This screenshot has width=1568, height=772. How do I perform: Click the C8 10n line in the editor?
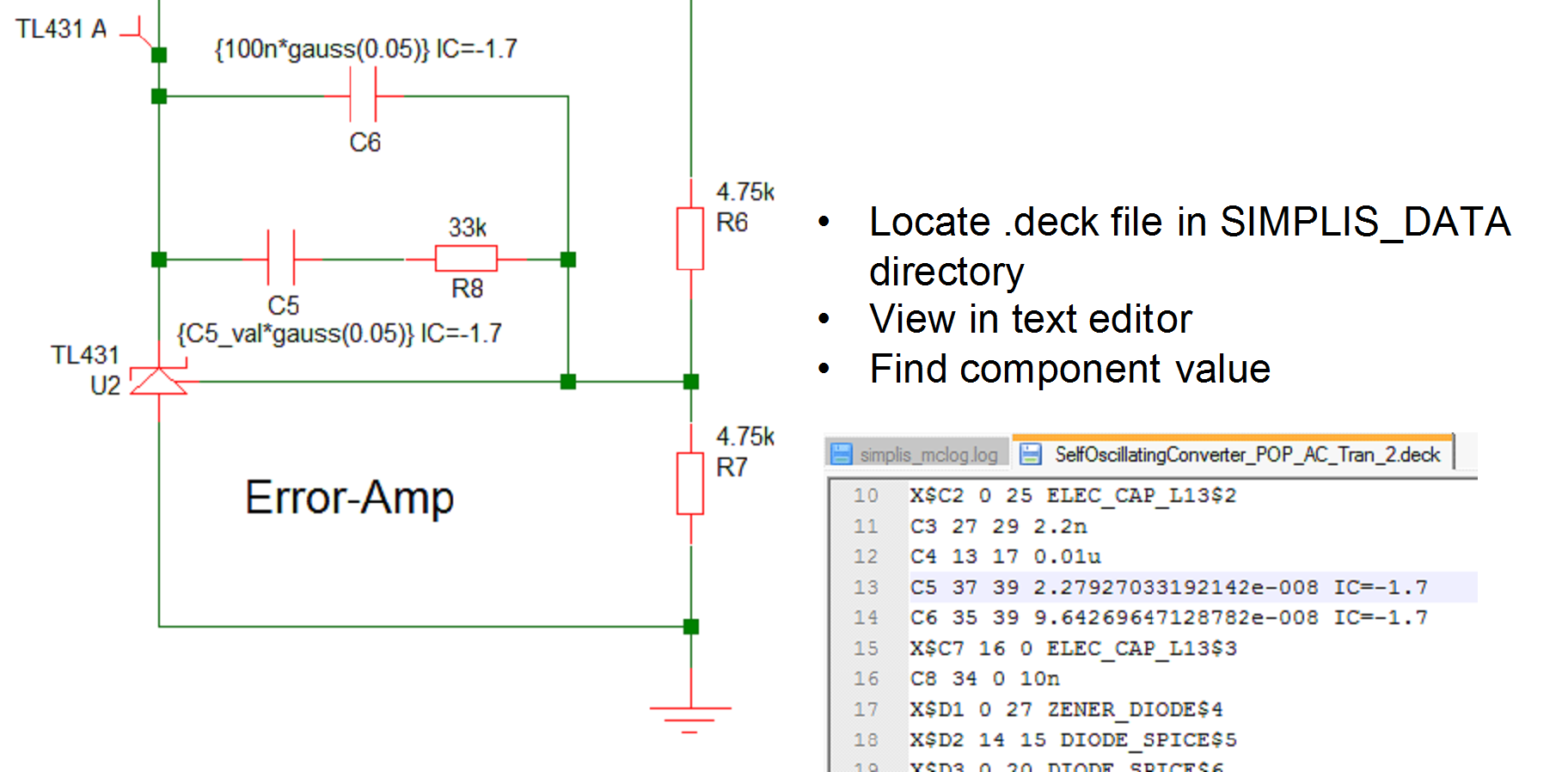(984, 679)
